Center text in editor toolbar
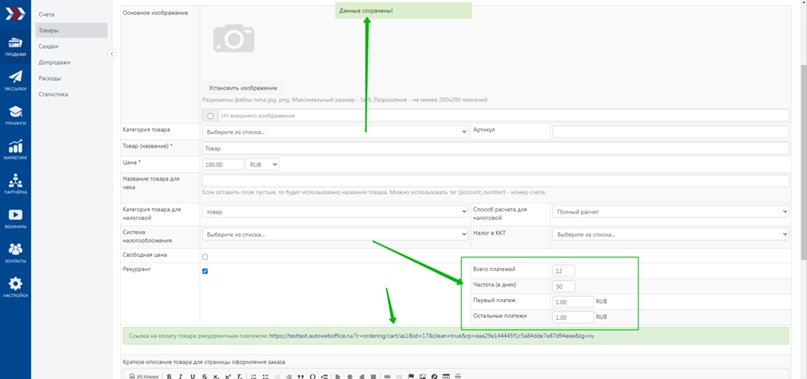The height and width of the screenshot is (379, 807). [350, 376]
